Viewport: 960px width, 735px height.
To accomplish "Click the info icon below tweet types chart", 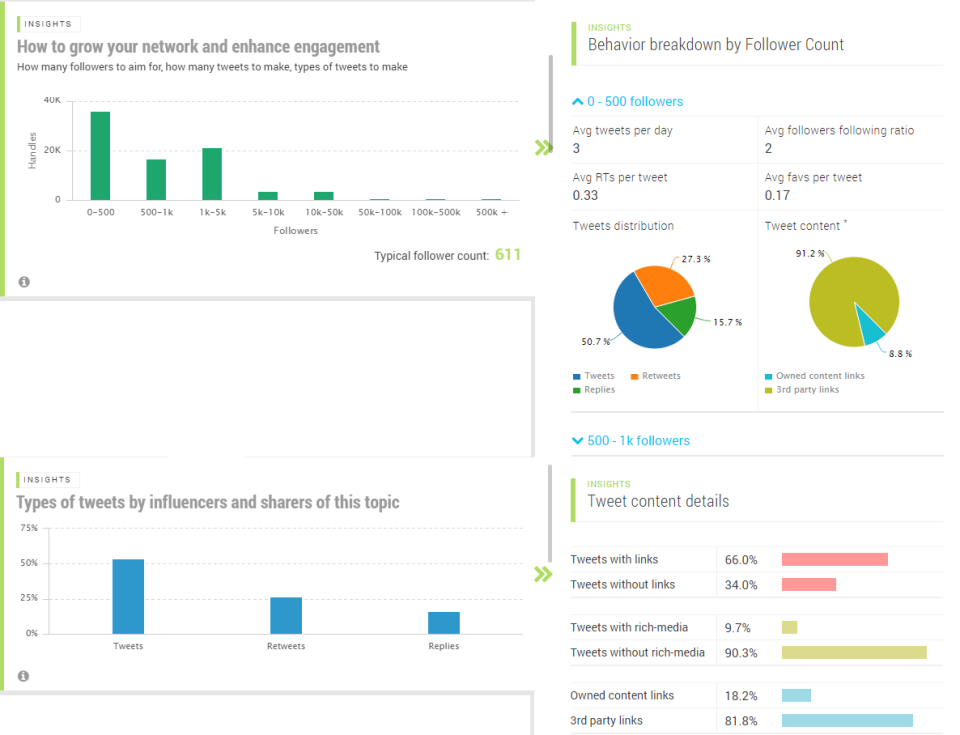I will point(23,676).
